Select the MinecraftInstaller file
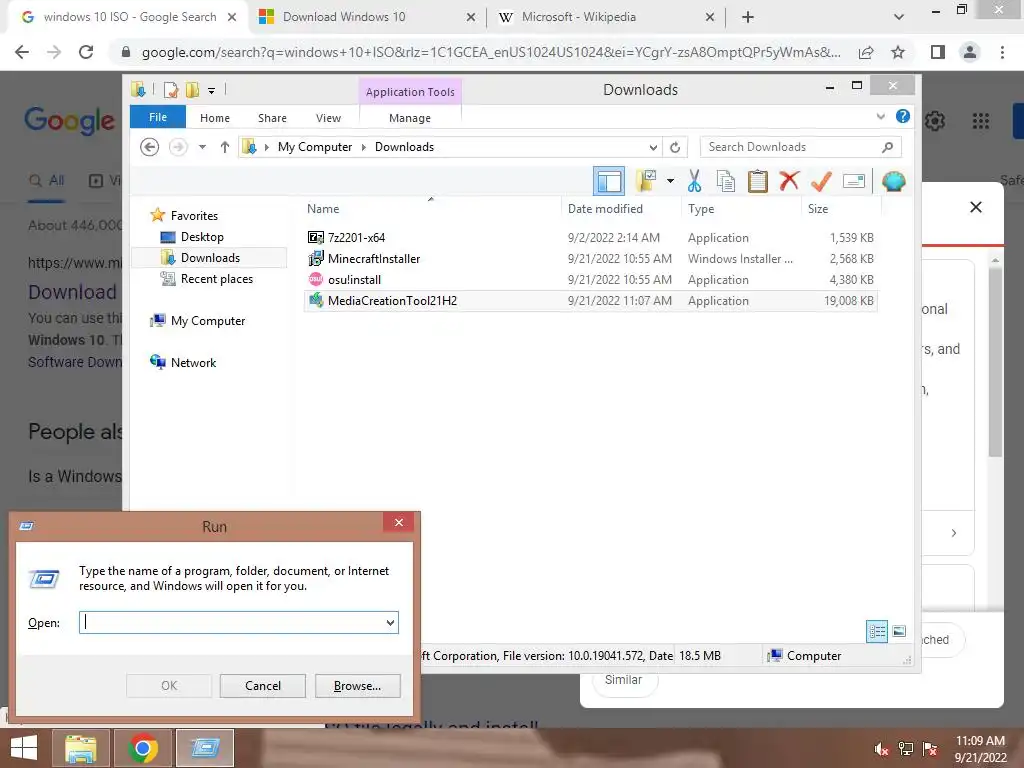Image resolution: width=1024 pixels, height=768 pixels. [x=590, y=259]
